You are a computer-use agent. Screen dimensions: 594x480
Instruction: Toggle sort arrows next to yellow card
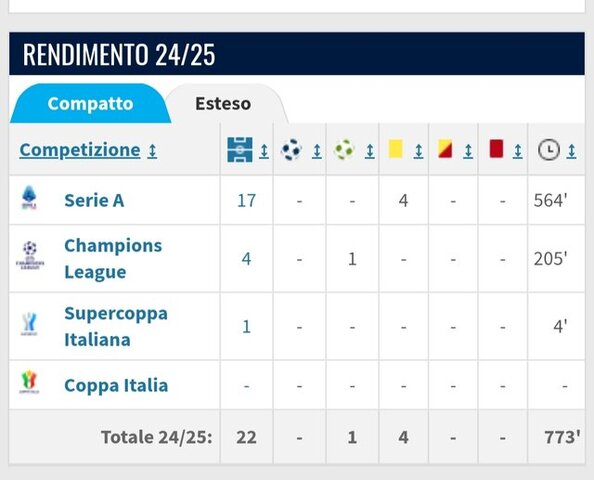click(x=418, y=151)
